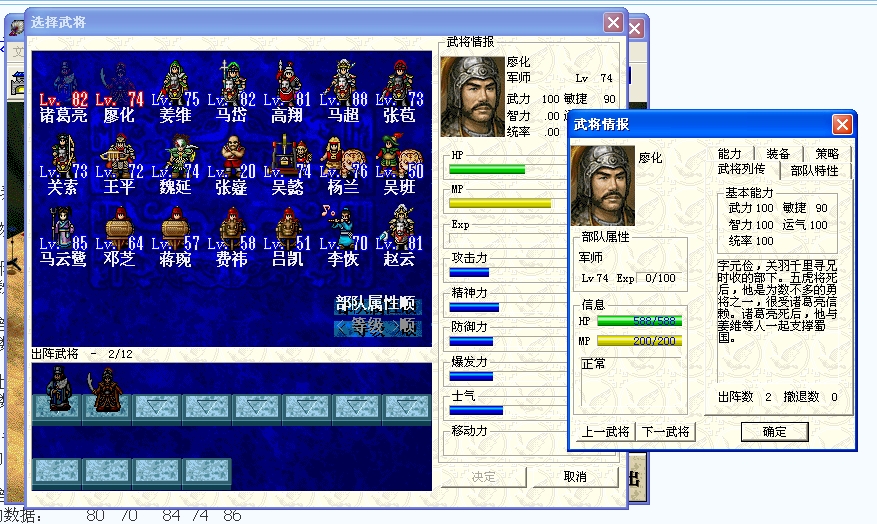Click 上一武将 button
This screenshot has height=524, width=877.
605,432
